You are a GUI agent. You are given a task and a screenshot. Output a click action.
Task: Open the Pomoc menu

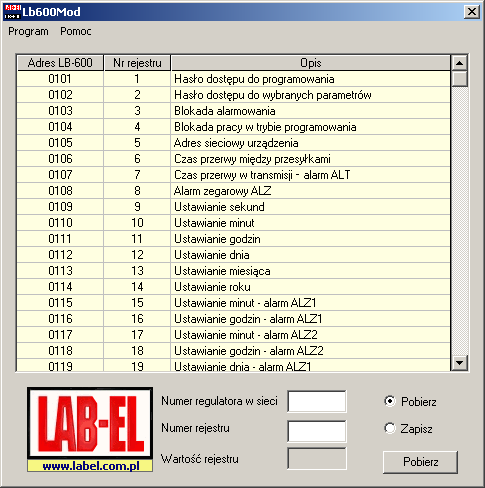(76, 31)
